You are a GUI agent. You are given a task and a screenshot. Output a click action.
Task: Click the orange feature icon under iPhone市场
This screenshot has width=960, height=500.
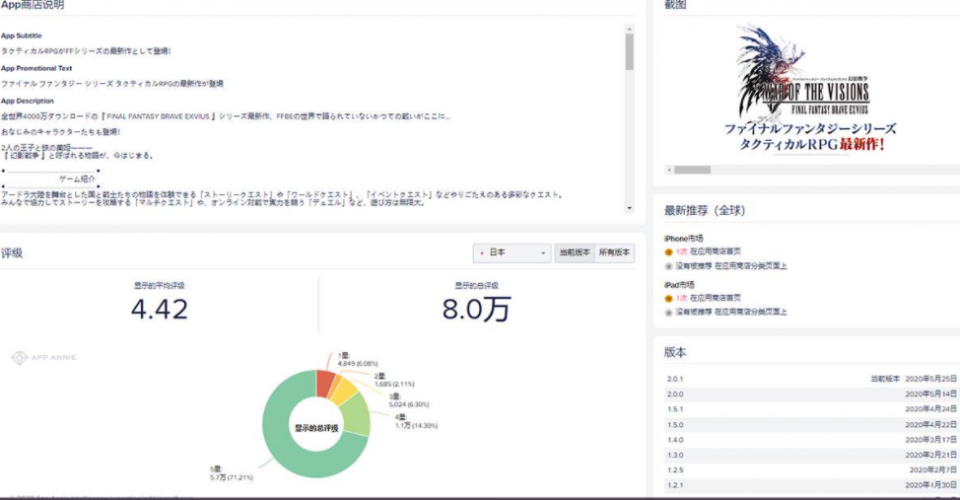tap(669, 252)
